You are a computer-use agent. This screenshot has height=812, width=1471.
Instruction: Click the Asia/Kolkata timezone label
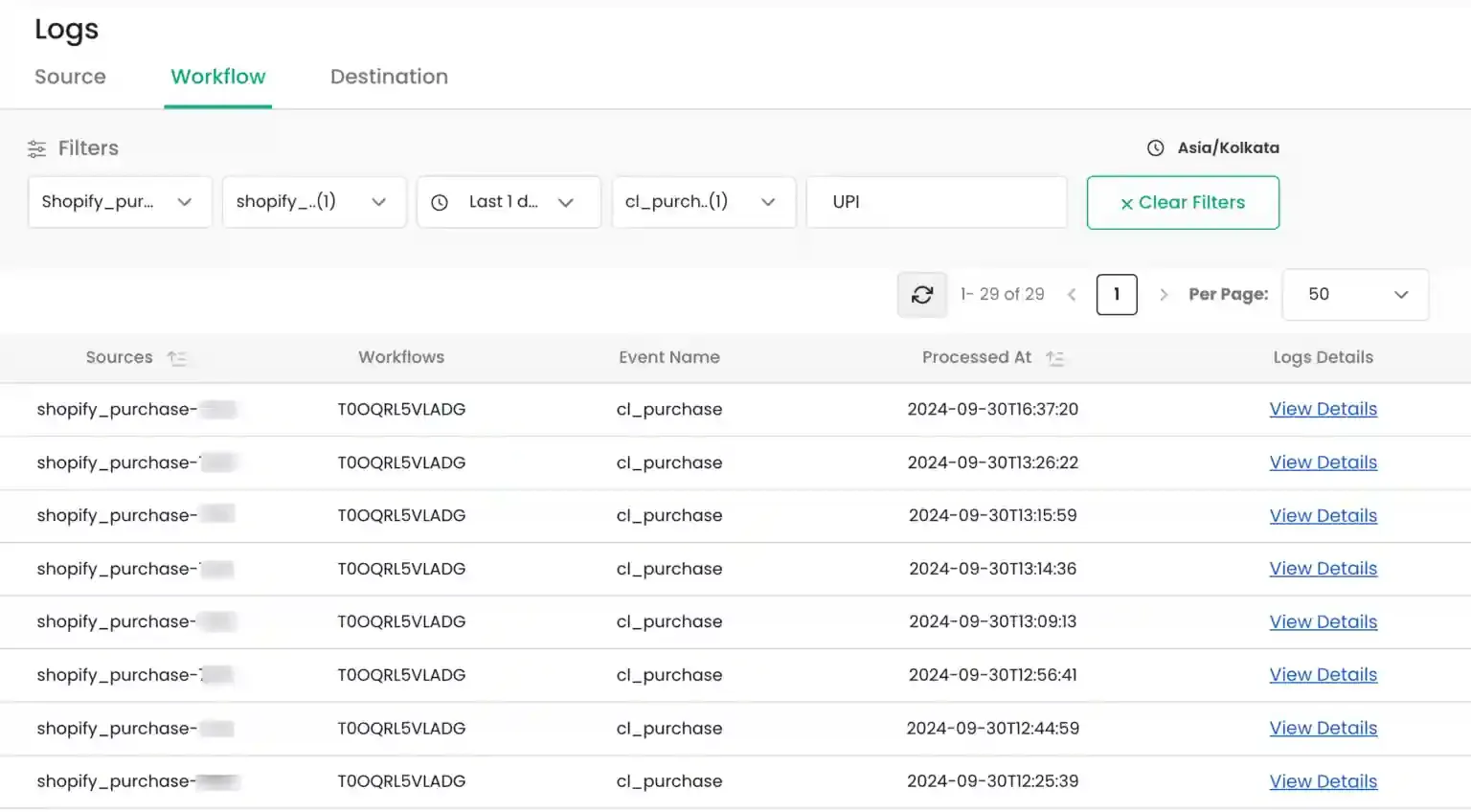[x=1228, y=148]
